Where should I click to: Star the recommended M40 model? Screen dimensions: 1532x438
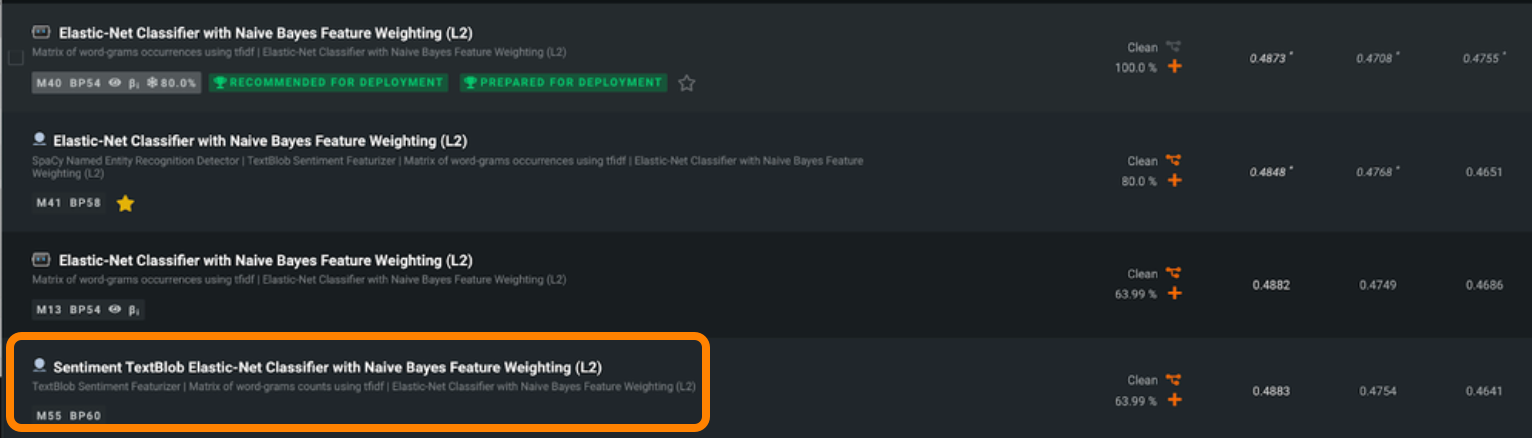(686, 83)
